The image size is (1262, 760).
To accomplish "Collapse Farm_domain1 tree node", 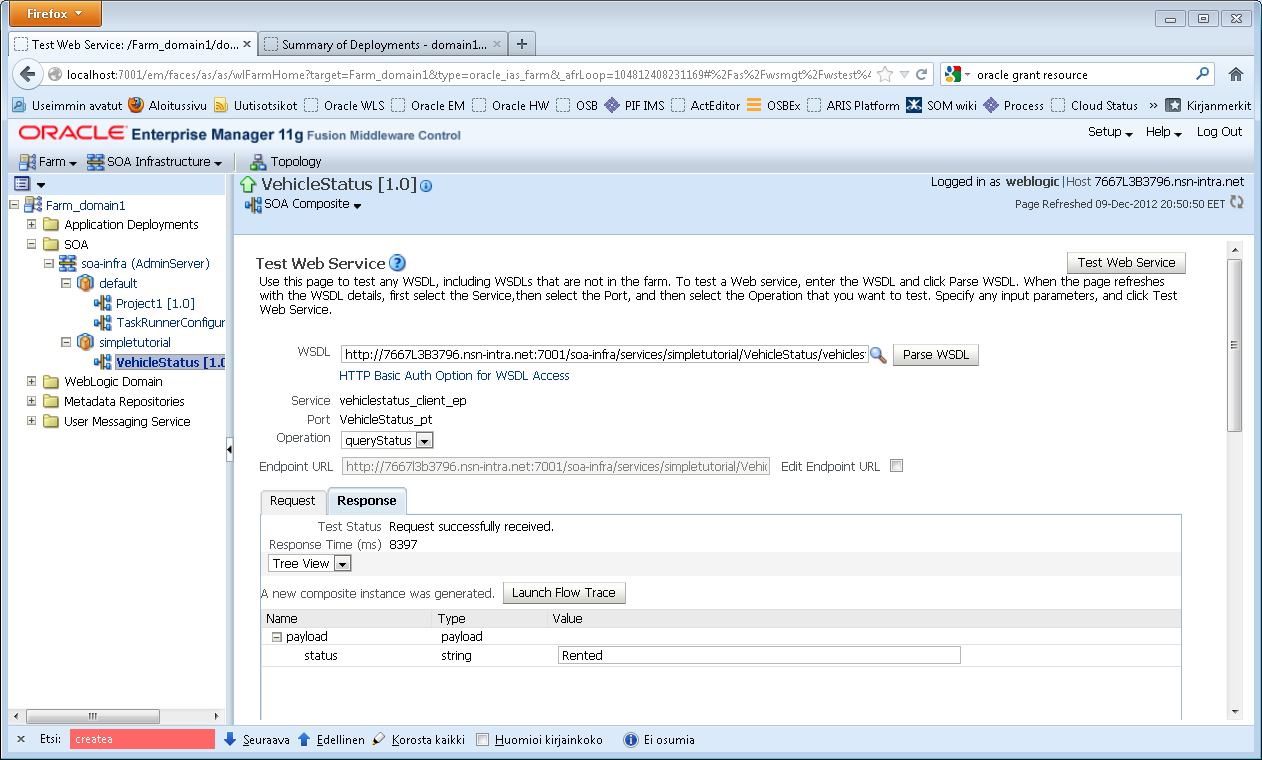I will tap(14, 205).
